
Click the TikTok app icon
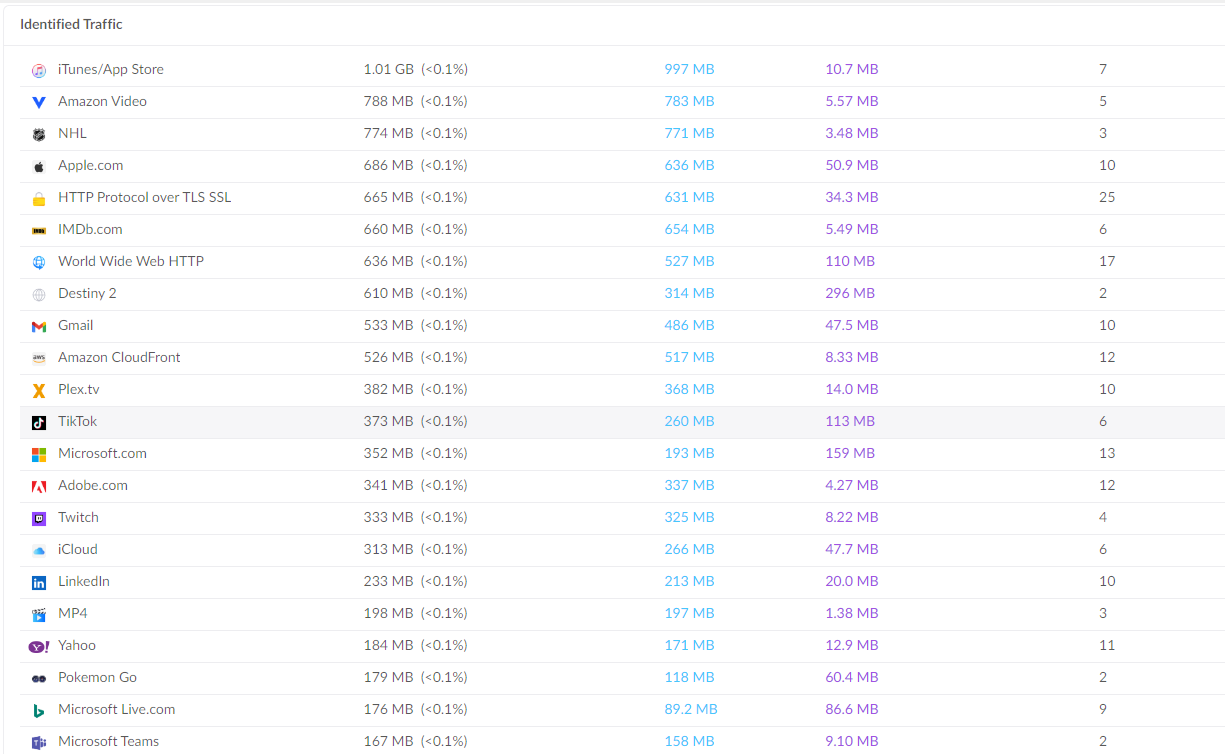38,422
